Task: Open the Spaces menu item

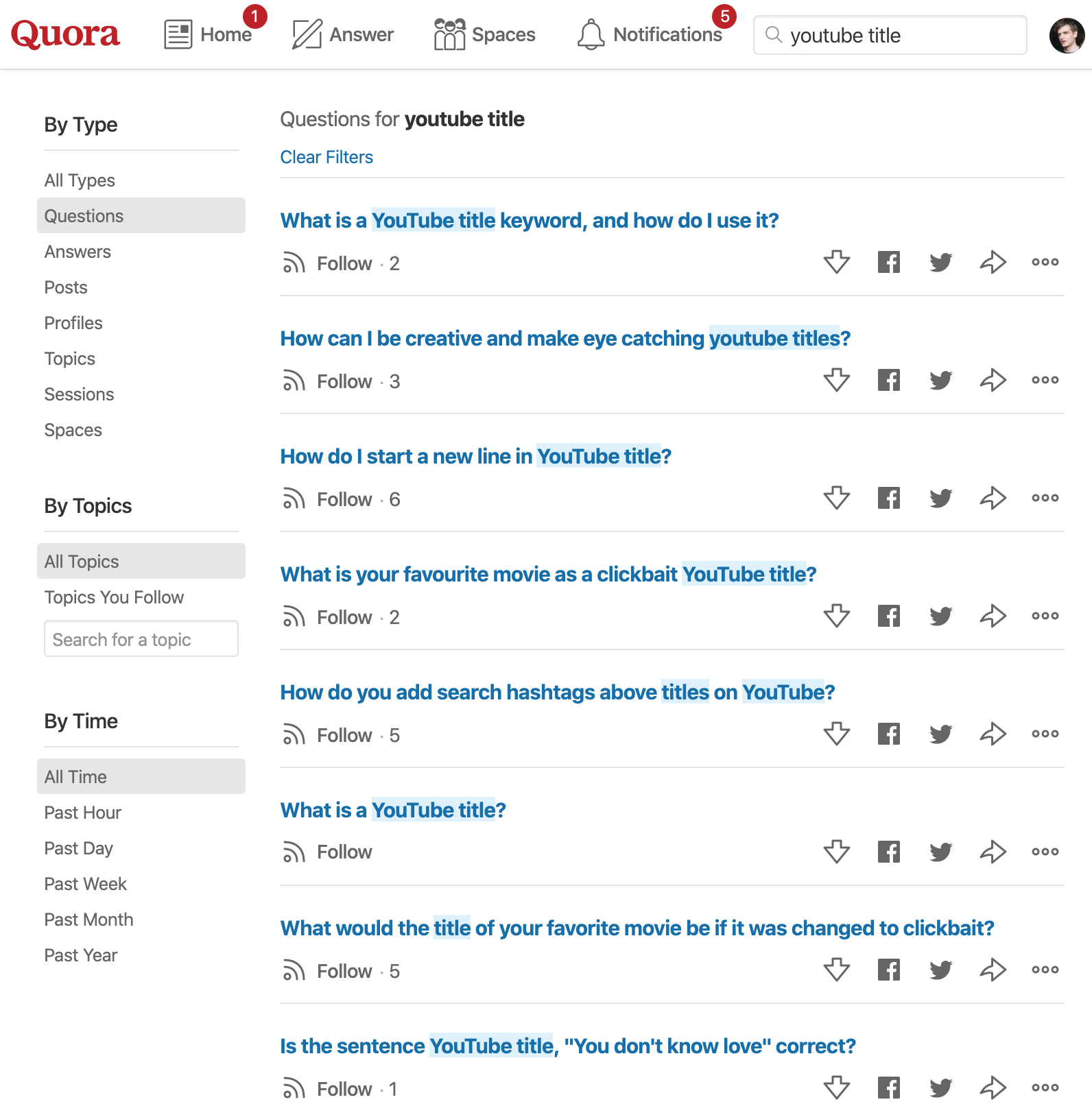Action: pos(484,34)
